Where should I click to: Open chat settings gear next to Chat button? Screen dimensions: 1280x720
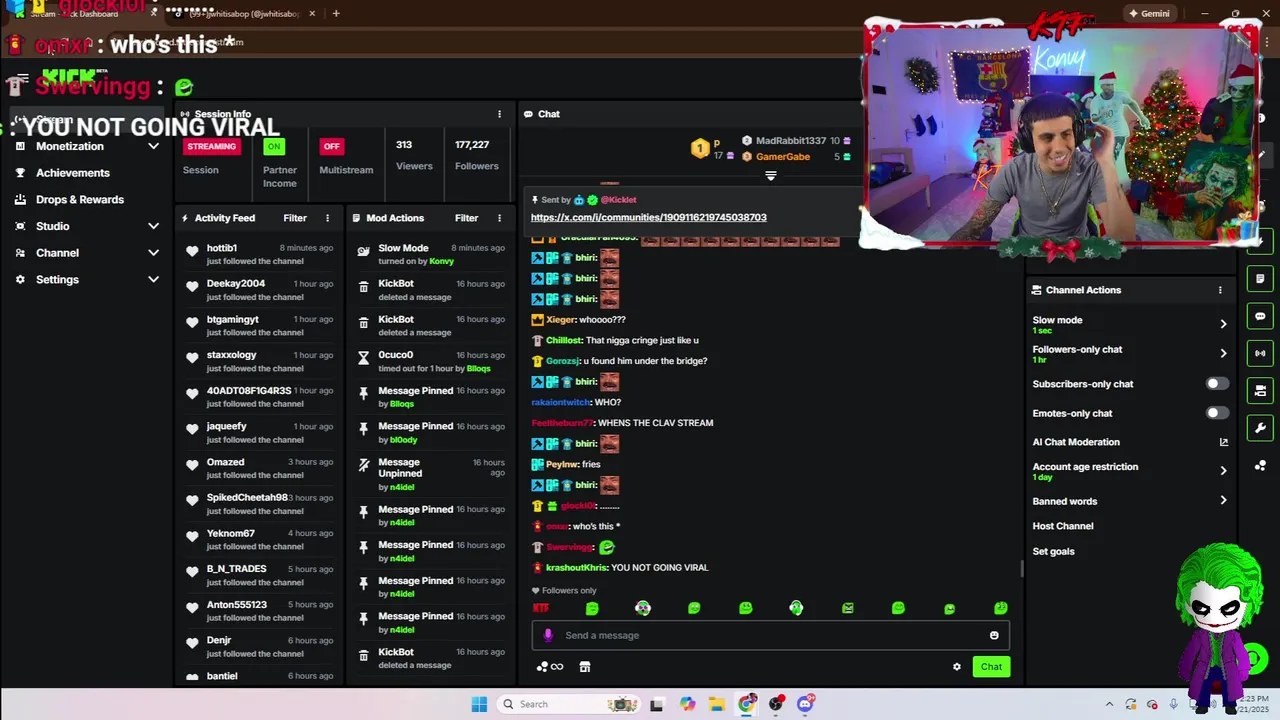957,667
